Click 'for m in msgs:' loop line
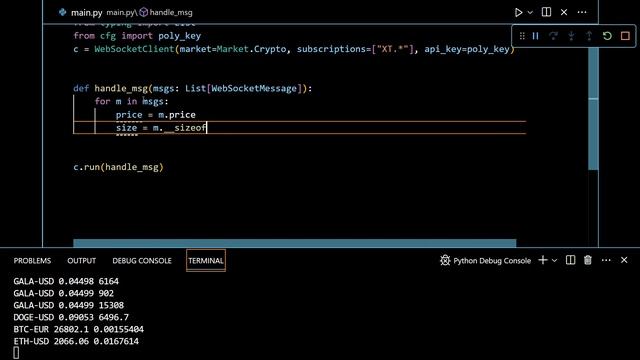The height and width of the screenshot is (360, 640). [131, 102]
